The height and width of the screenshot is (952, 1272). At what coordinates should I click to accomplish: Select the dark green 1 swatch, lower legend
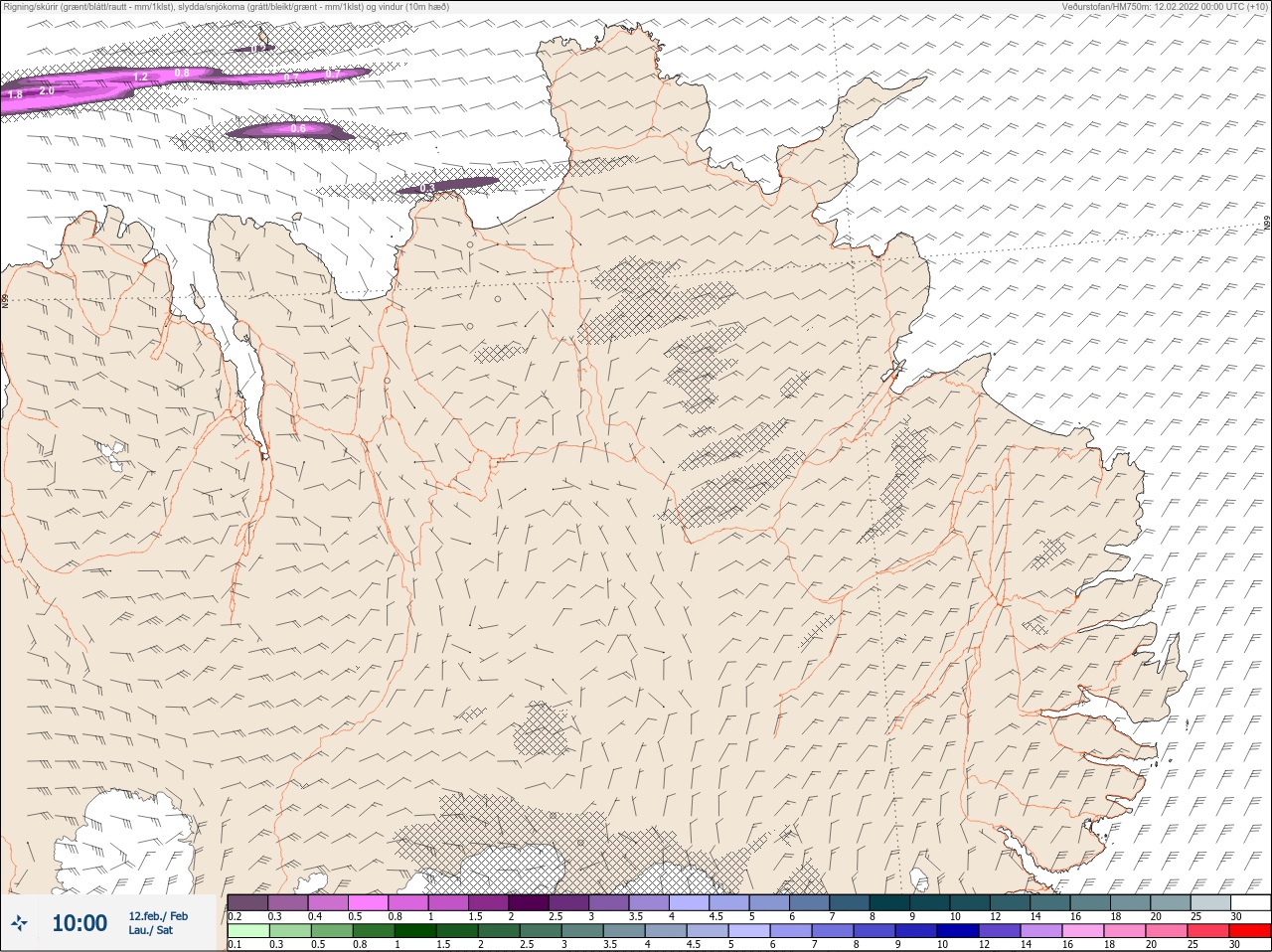(414, 931)
